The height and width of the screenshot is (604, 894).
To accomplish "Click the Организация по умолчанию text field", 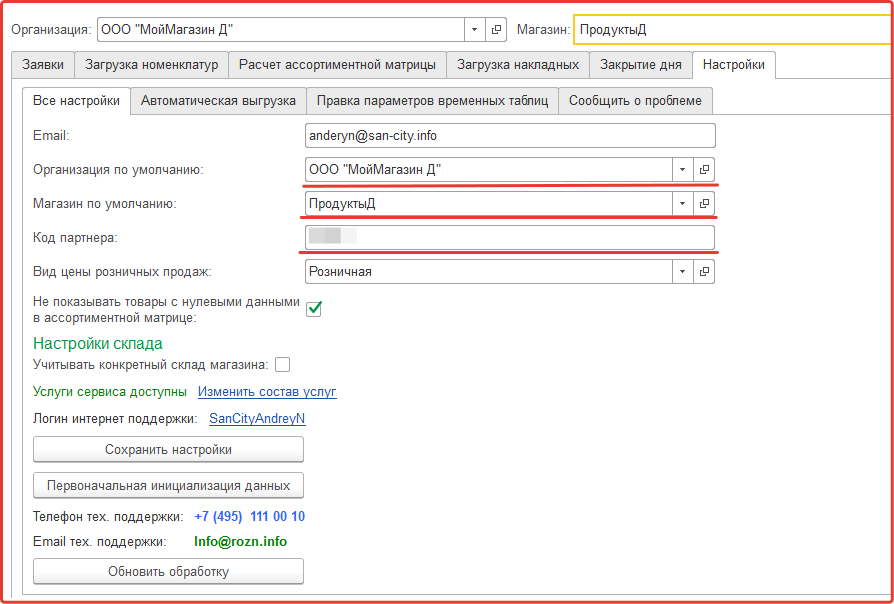I will pyautogui.click(x=489, y=169).
